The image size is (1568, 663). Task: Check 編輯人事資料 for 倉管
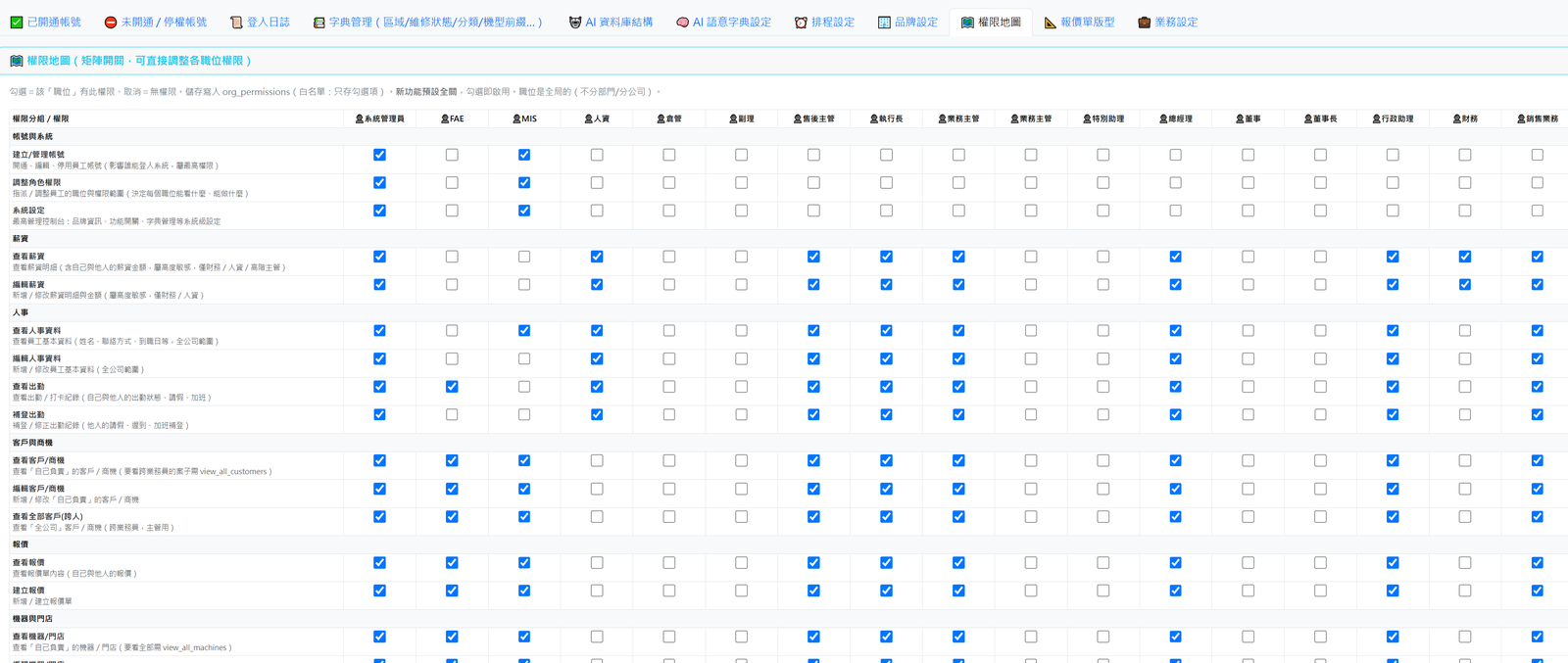669,359
